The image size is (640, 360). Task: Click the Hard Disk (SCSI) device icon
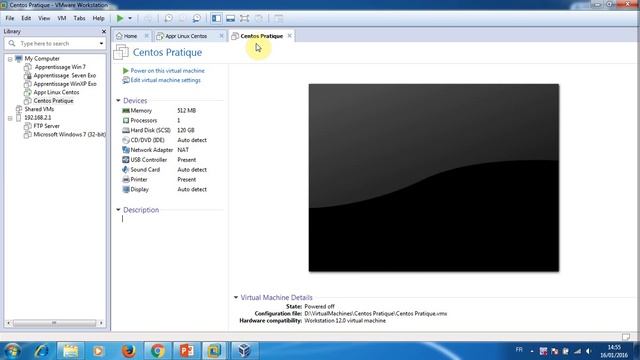[x=126, y=130]
